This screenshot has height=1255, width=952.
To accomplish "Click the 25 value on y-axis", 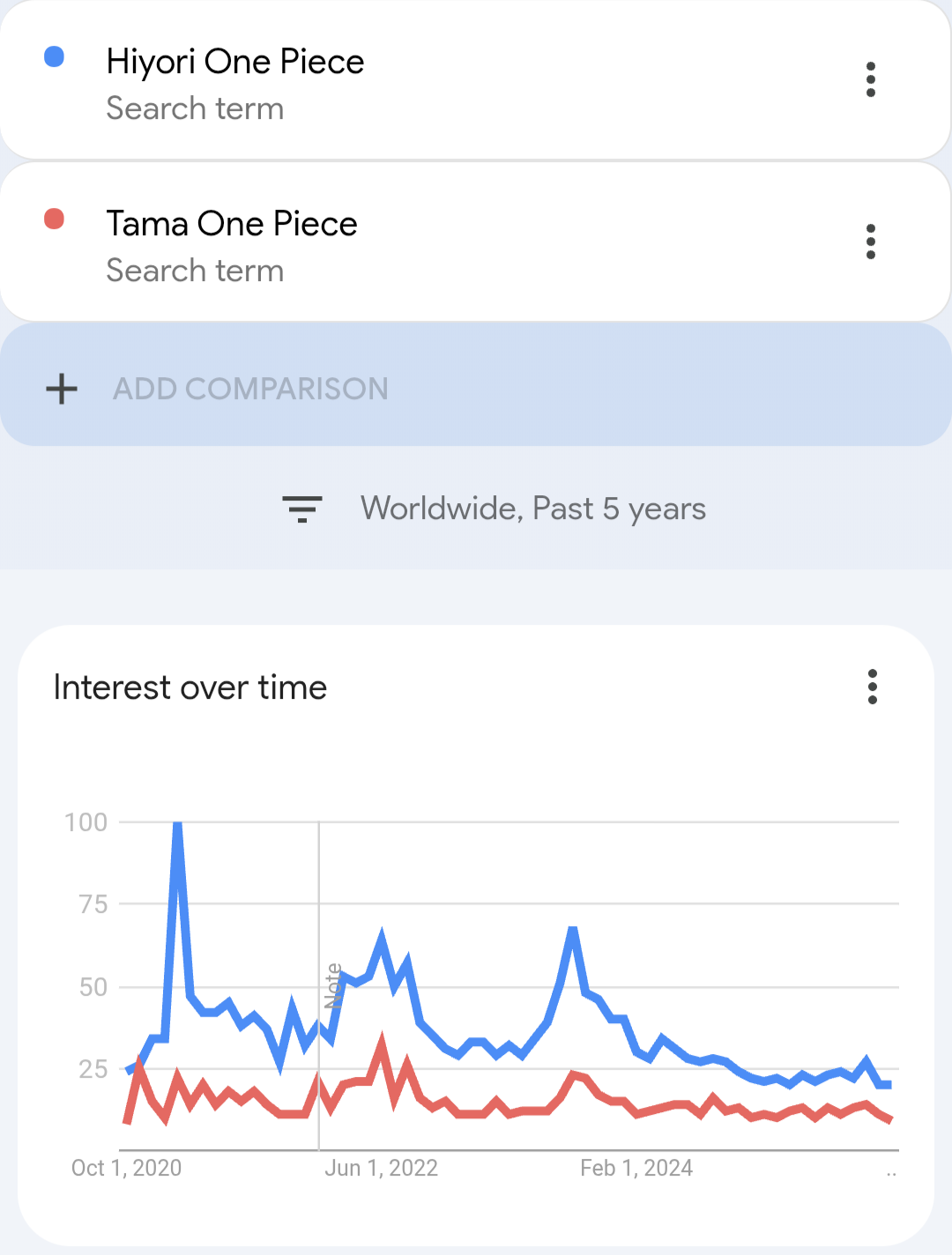I will click(93, 1069).
